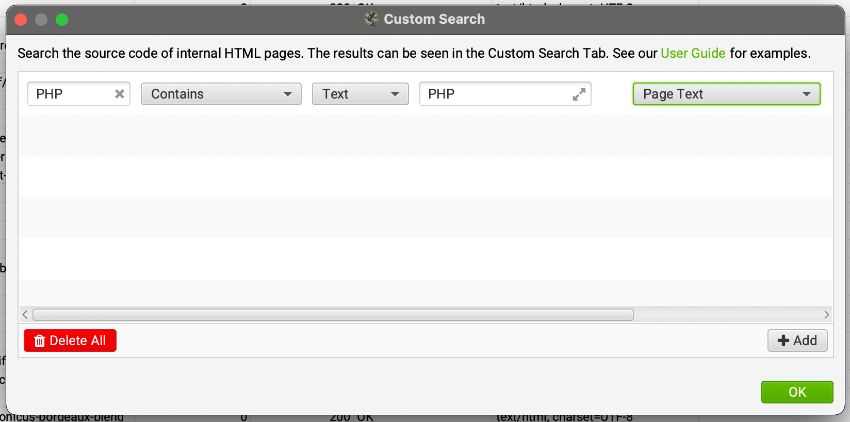
Task: Open the Contains condition dropdown
Action: coord(221,94)
